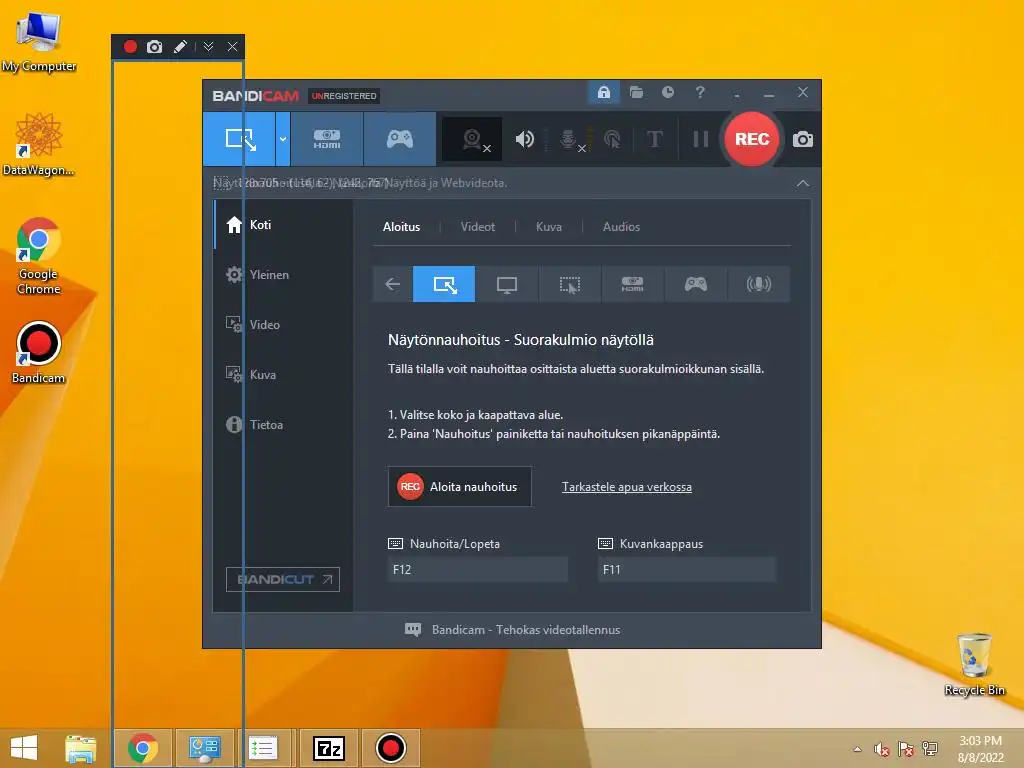This screenshot has height=768, width=1024.
Task: Switch to Videot tab
Action: coord(477,227)
